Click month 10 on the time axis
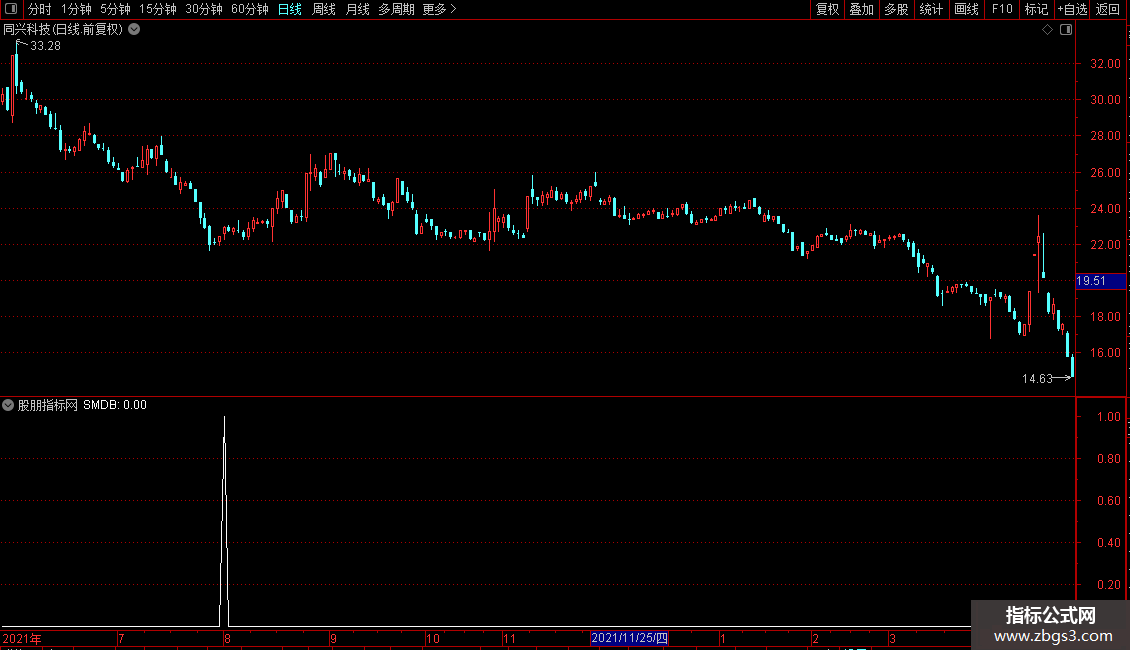The width and height of the screenshot is (1130, 650). pyautogui.click(x=432, y=638)
